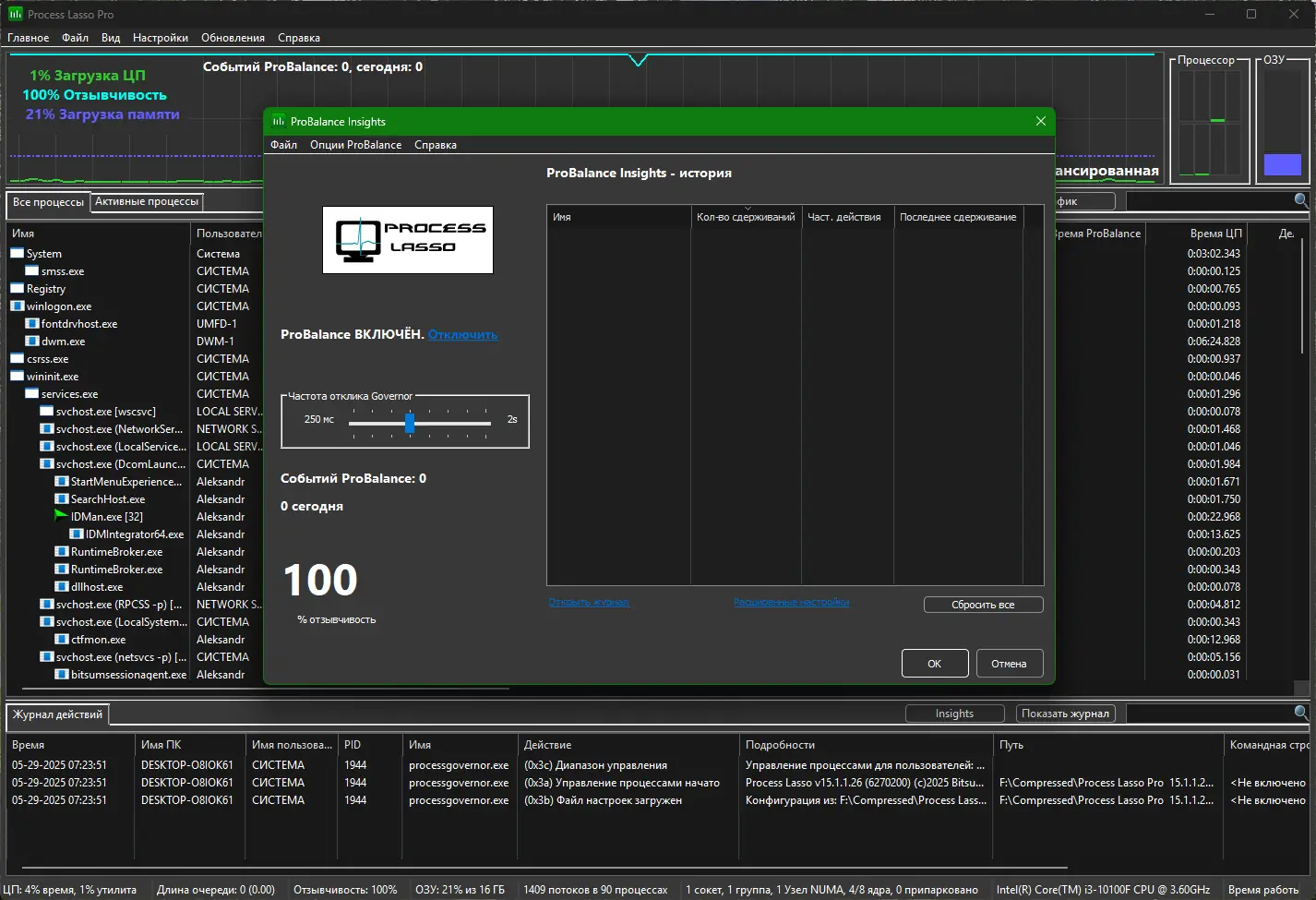The width and height of the screenshot is (1316, 900).
Task: Click the search magnifier icon in actions log
Action: (x=1300, y=713)
